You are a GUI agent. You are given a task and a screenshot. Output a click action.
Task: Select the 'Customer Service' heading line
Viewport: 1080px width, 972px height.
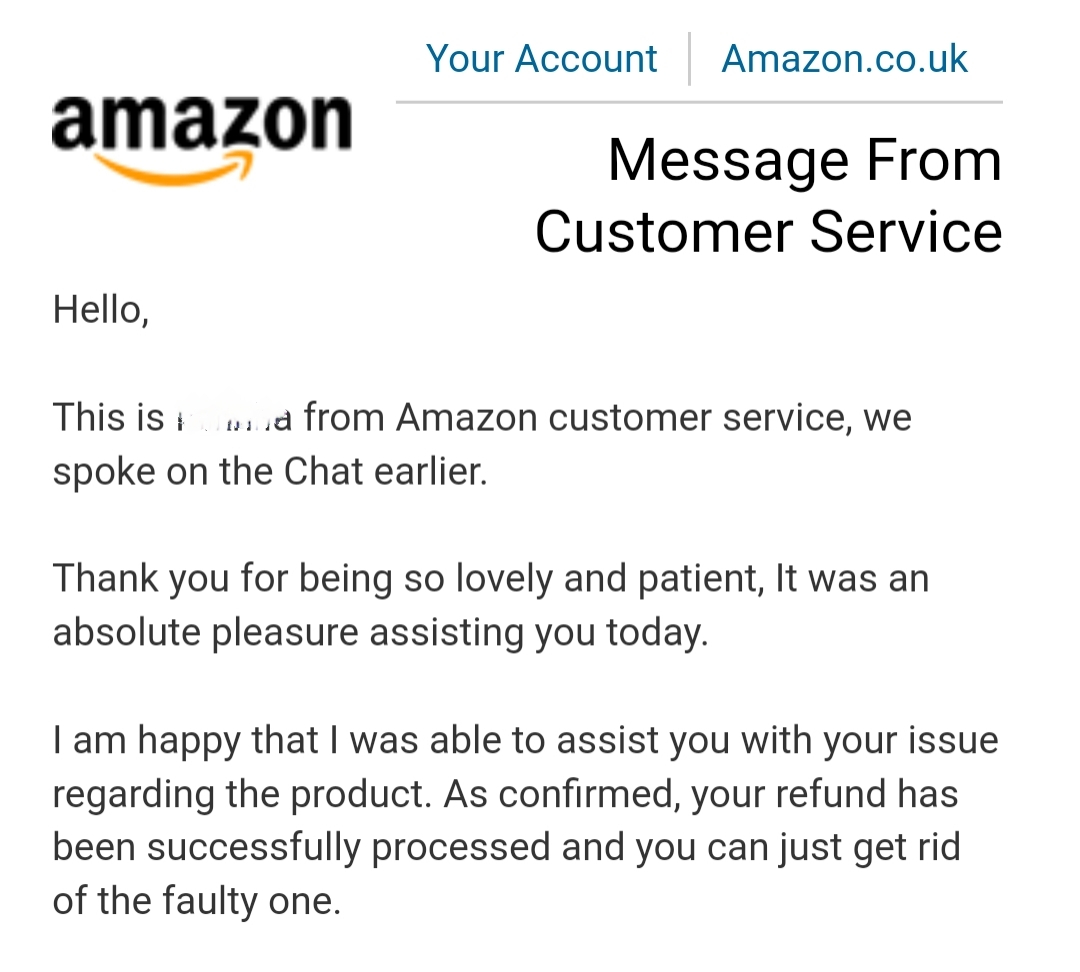[769, 231]
